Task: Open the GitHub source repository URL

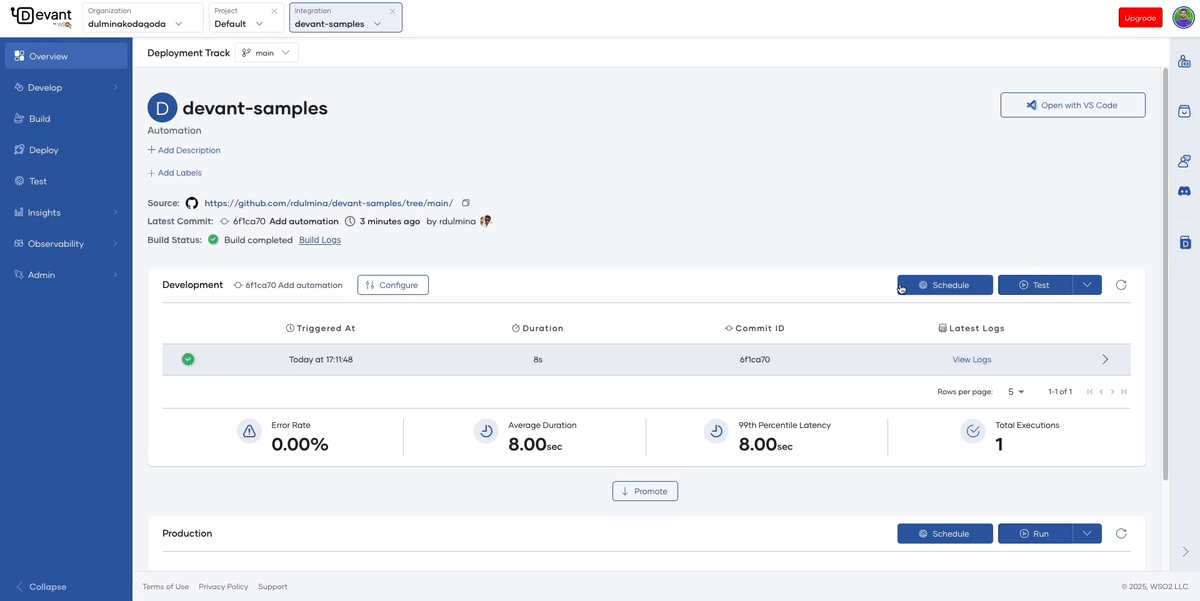Action: click(x=328, y=203)
